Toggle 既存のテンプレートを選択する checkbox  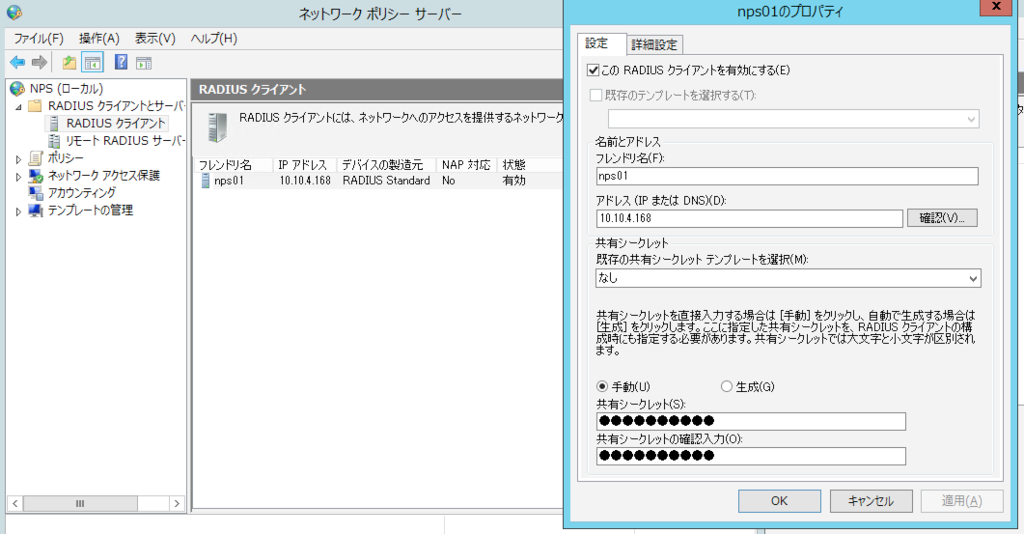point(596,95)
